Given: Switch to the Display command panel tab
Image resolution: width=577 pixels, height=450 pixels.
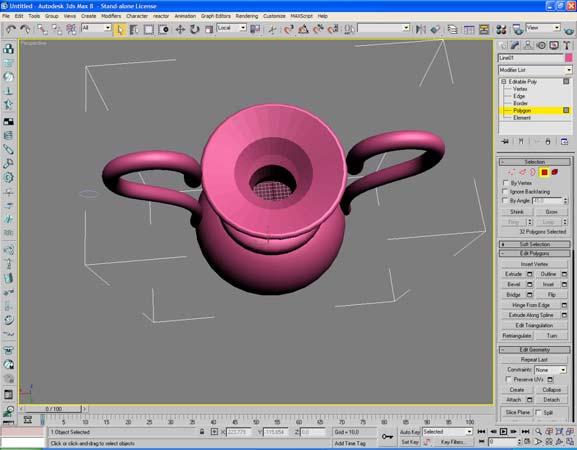Looking at the screenshot, I should [x=554, y=45].
